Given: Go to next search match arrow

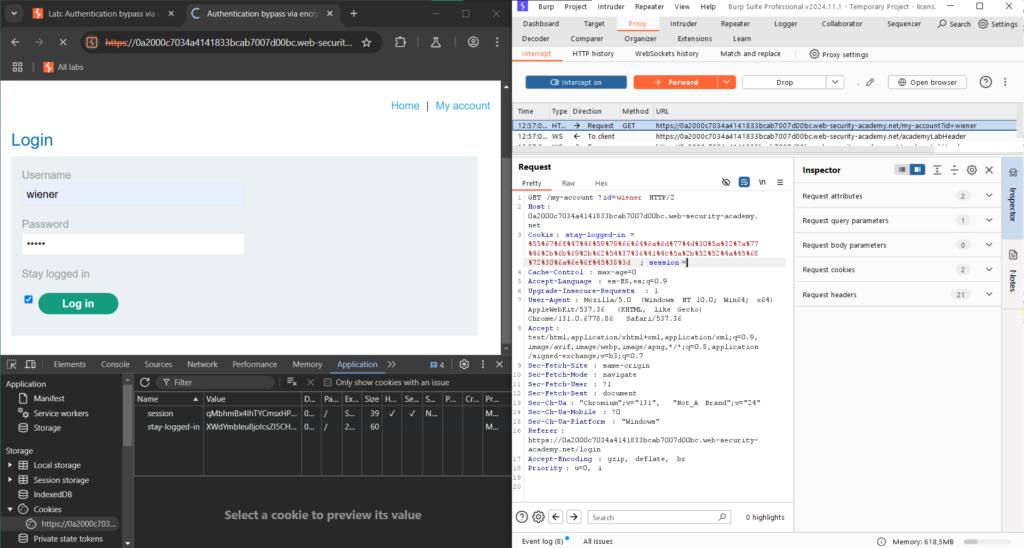Looking at the screenshot, I should [573, 517].
